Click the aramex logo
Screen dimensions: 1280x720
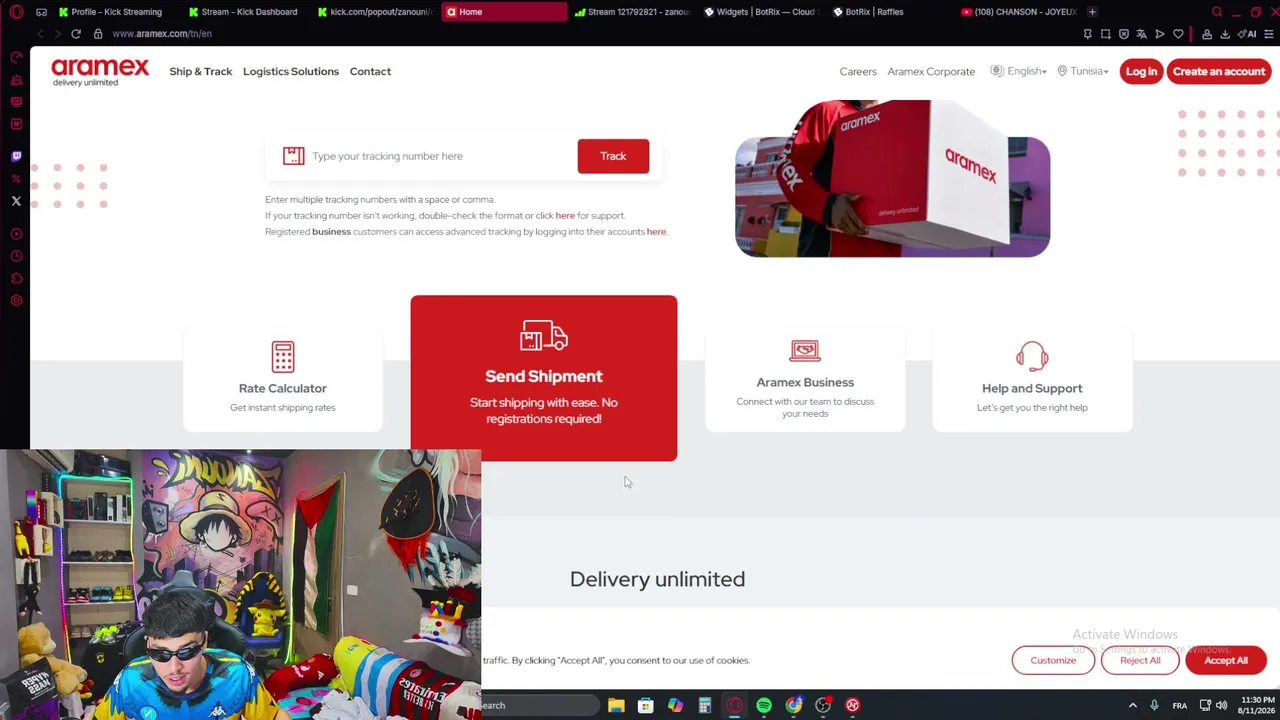[100, 72]
